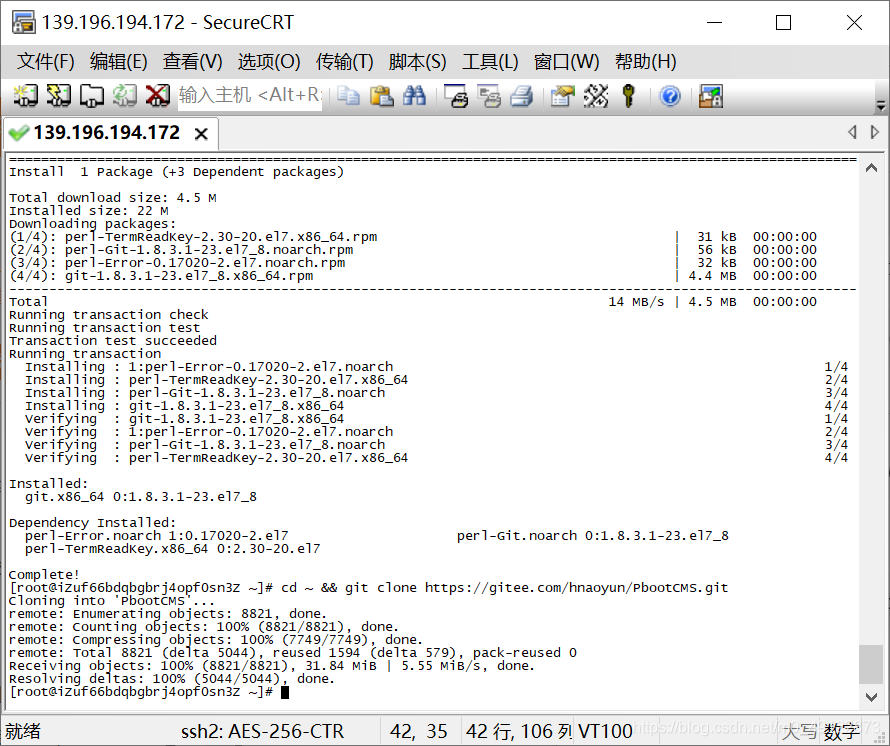Image resolution: width=890 pixels, height=746 pixels.
Task: Click 'Cloning into PbootCMS' line
Action: (x=112, y=601)
